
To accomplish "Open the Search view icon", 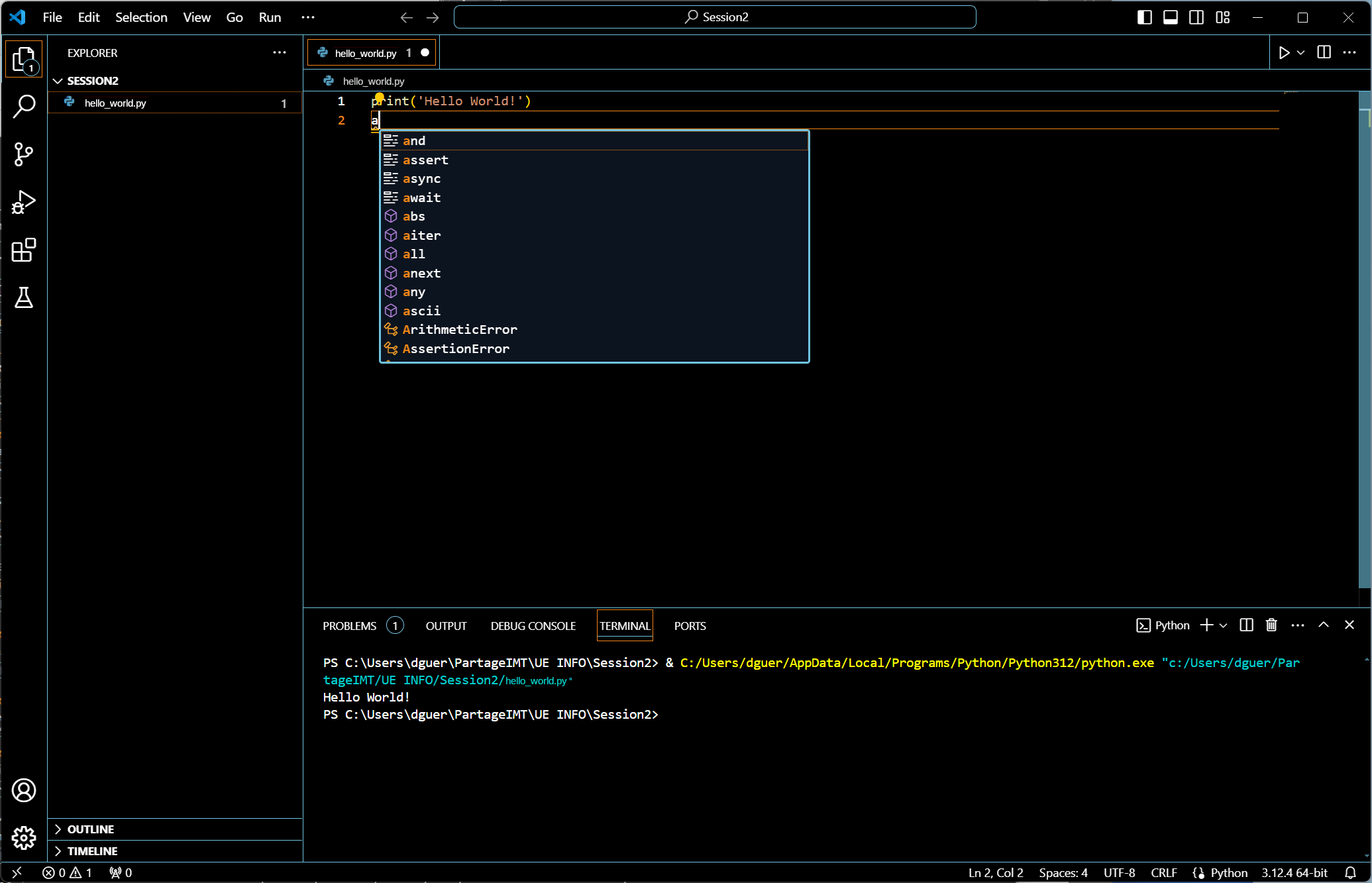I will click(x=24, y=106).
